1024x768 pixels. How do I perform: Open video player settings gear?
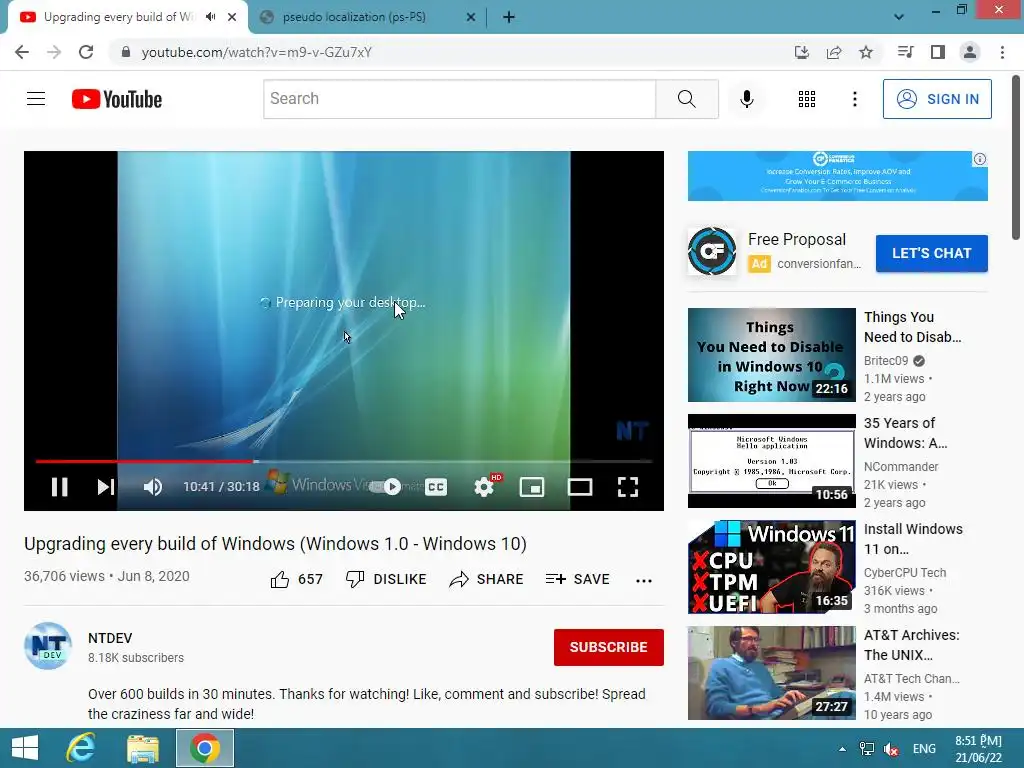coord(484,487)
